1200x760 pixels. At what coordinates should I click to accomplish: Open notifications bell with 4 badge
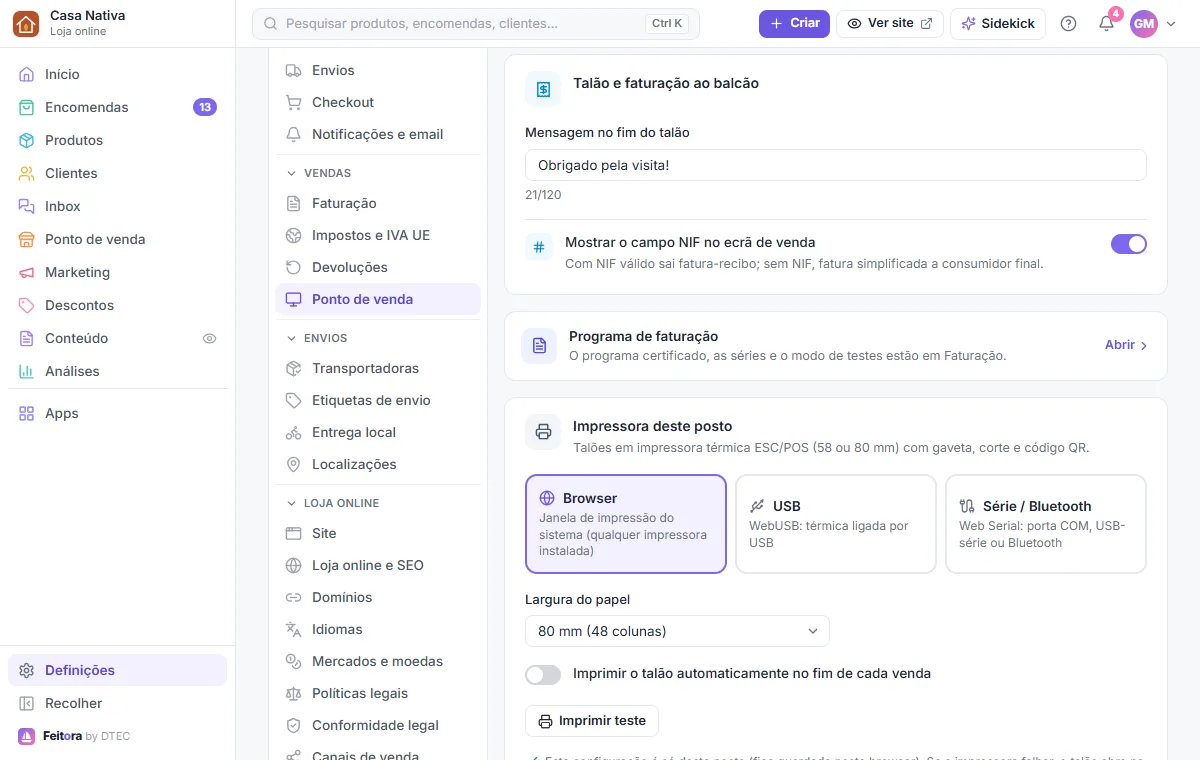click(x=1106, y=24)
